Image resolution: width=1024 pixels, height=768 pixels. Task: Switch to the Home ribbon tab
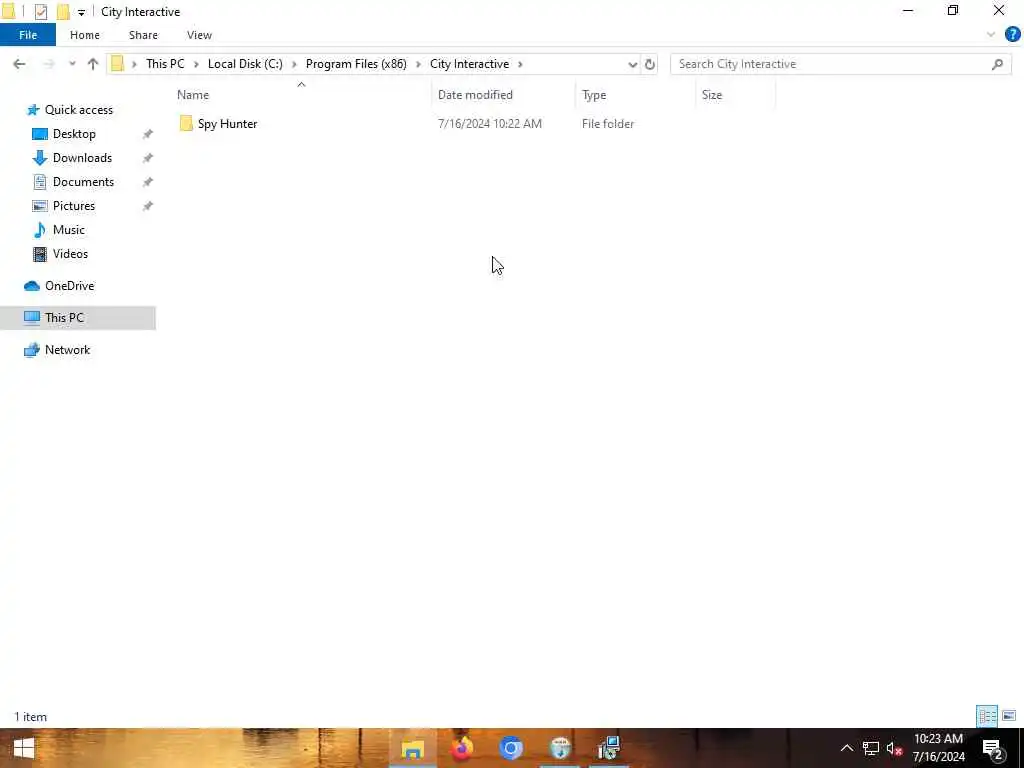tap(85, 35)
